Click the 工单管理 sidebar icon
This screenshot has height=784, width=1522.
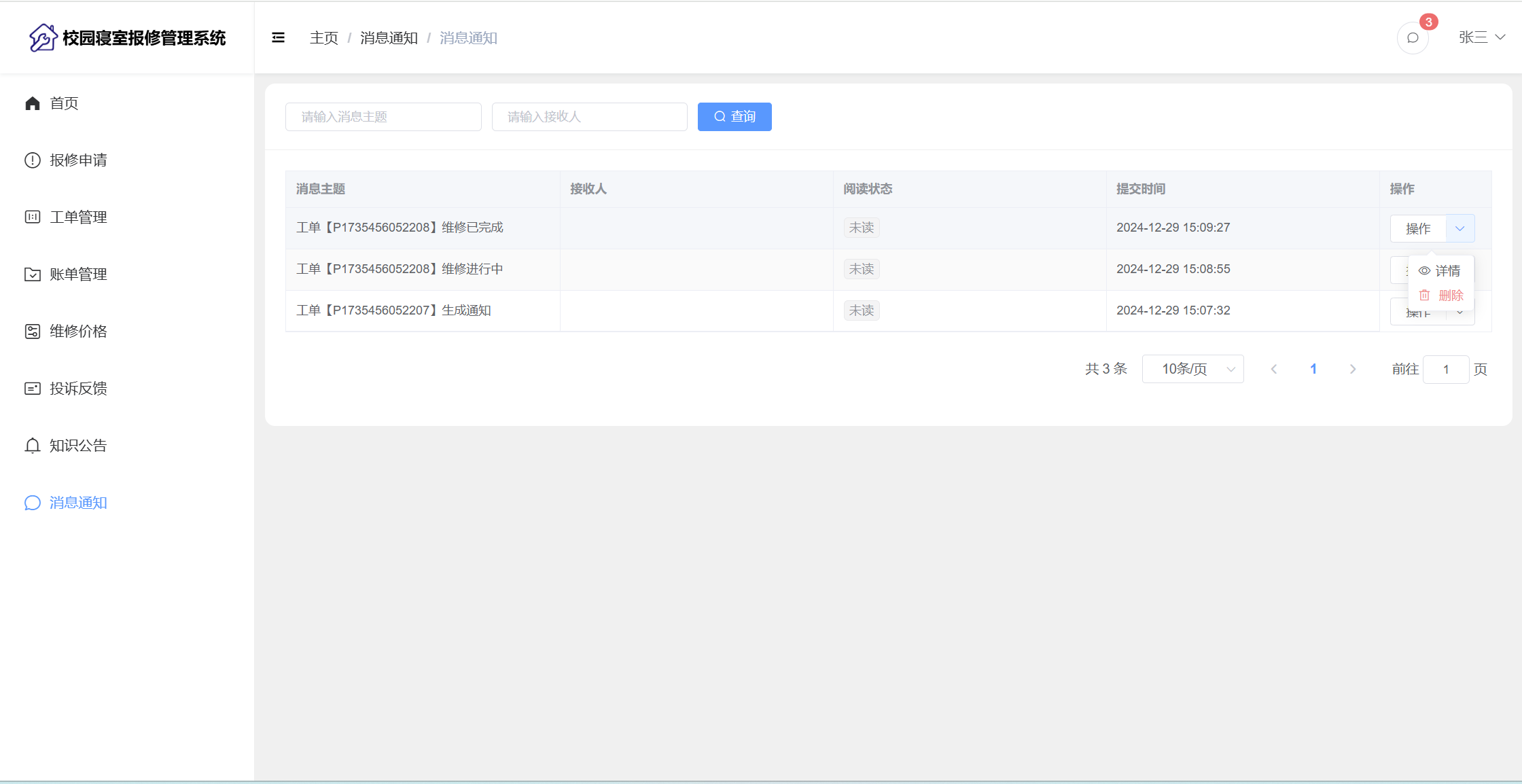pyautogui.click(x=33, y=217)
